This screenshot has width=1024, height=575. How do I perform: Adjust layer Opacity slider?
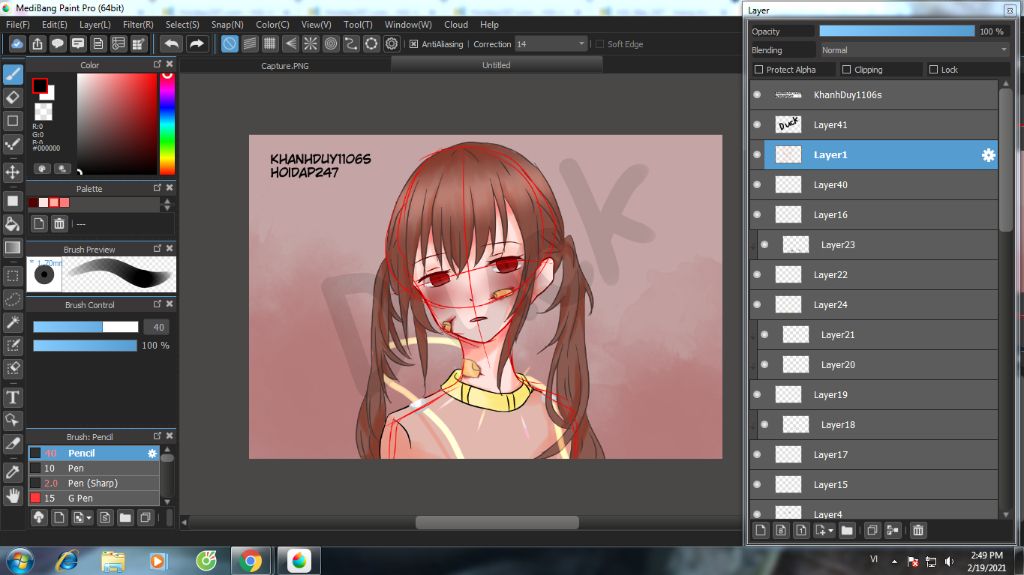[897, 31]
